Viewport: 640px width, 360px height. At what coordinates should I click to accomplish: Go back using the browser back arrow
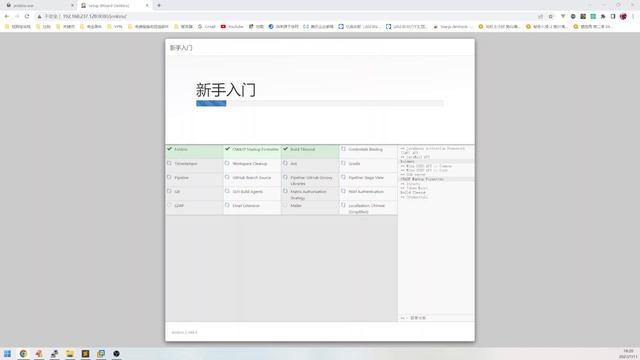pyautogui.click(x=7, y=16)
